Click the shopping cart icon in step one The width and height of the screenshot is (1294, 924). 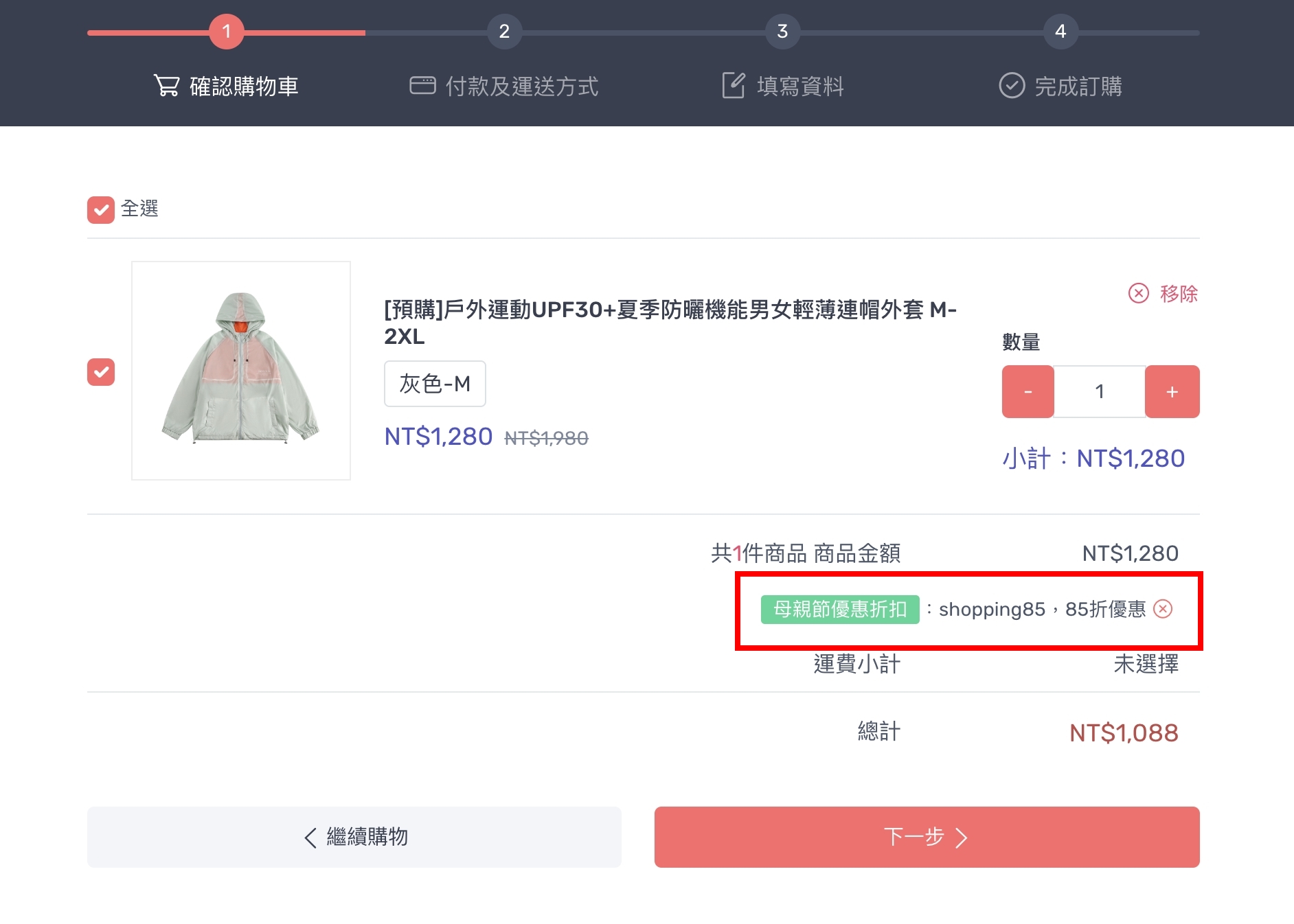pos(166,86)
